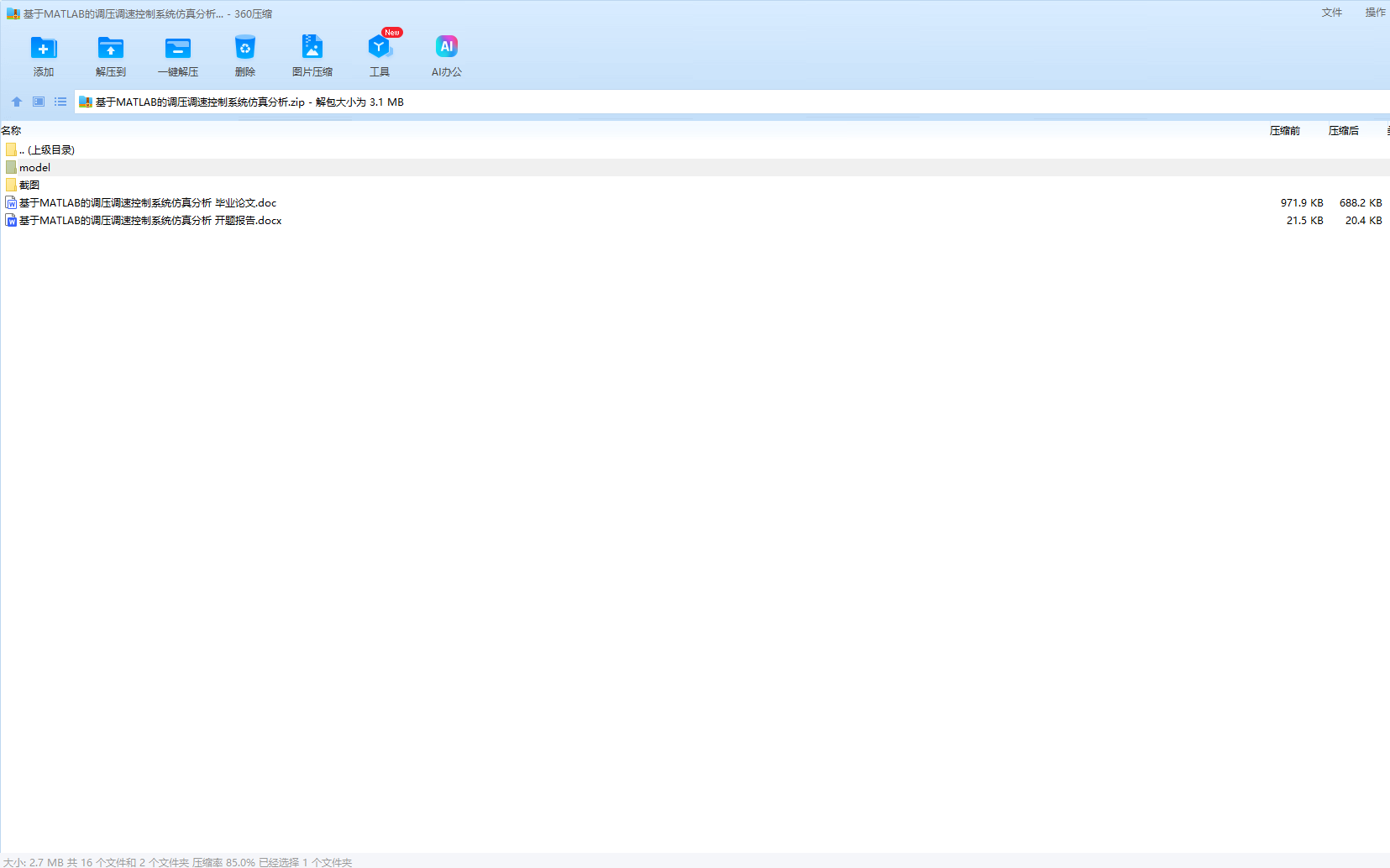The width and height of the screenshot is (1390, 868).
Task: Switch to the list view icon
Action: (x=60, y=102)
